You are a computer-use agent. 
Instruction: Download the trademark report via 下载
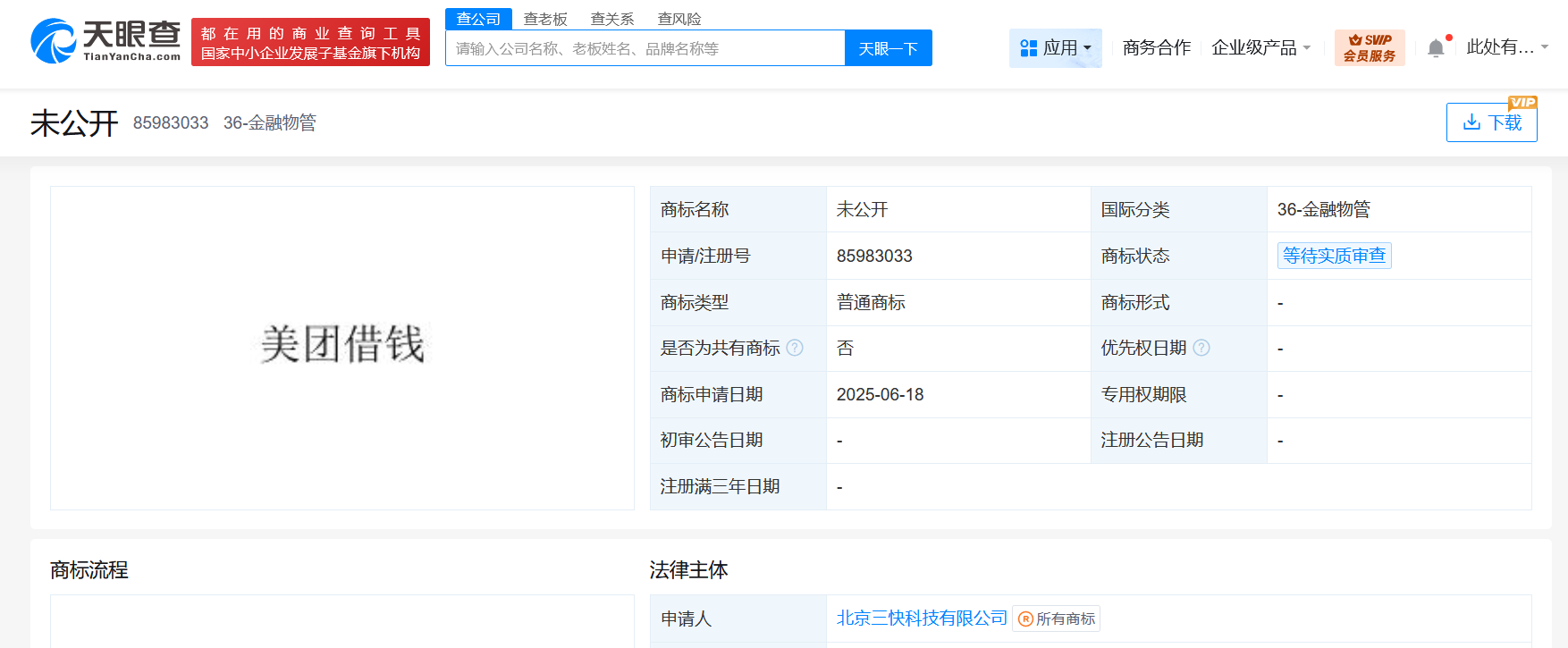point(1491,122)
